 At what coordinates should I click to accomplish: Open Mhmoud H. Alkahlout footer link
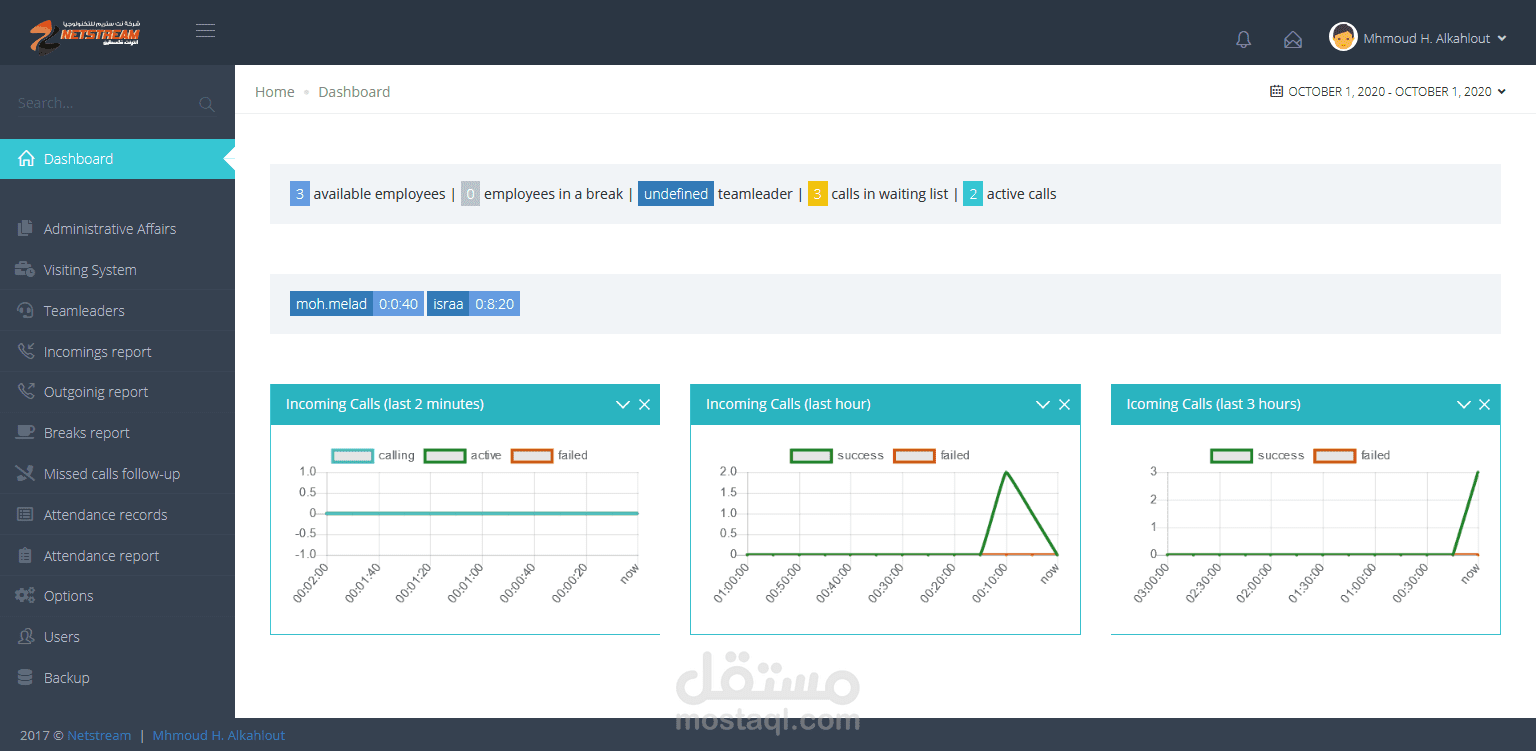[219, 735]
